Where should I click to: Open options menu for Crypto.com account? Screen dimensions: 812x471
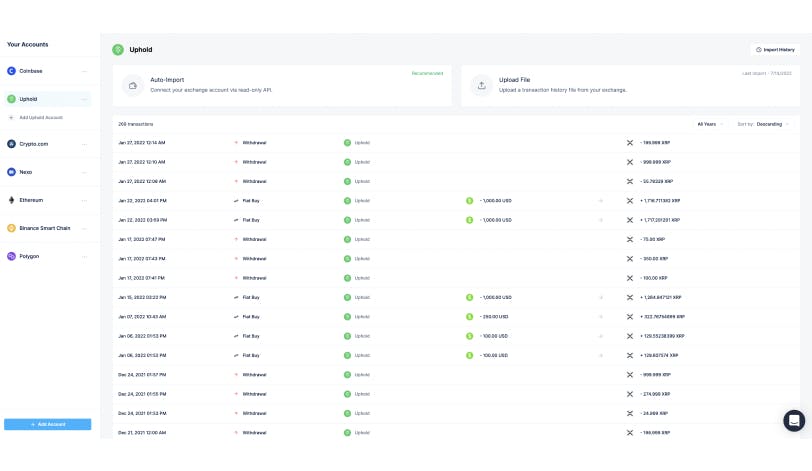coord(84,144)
